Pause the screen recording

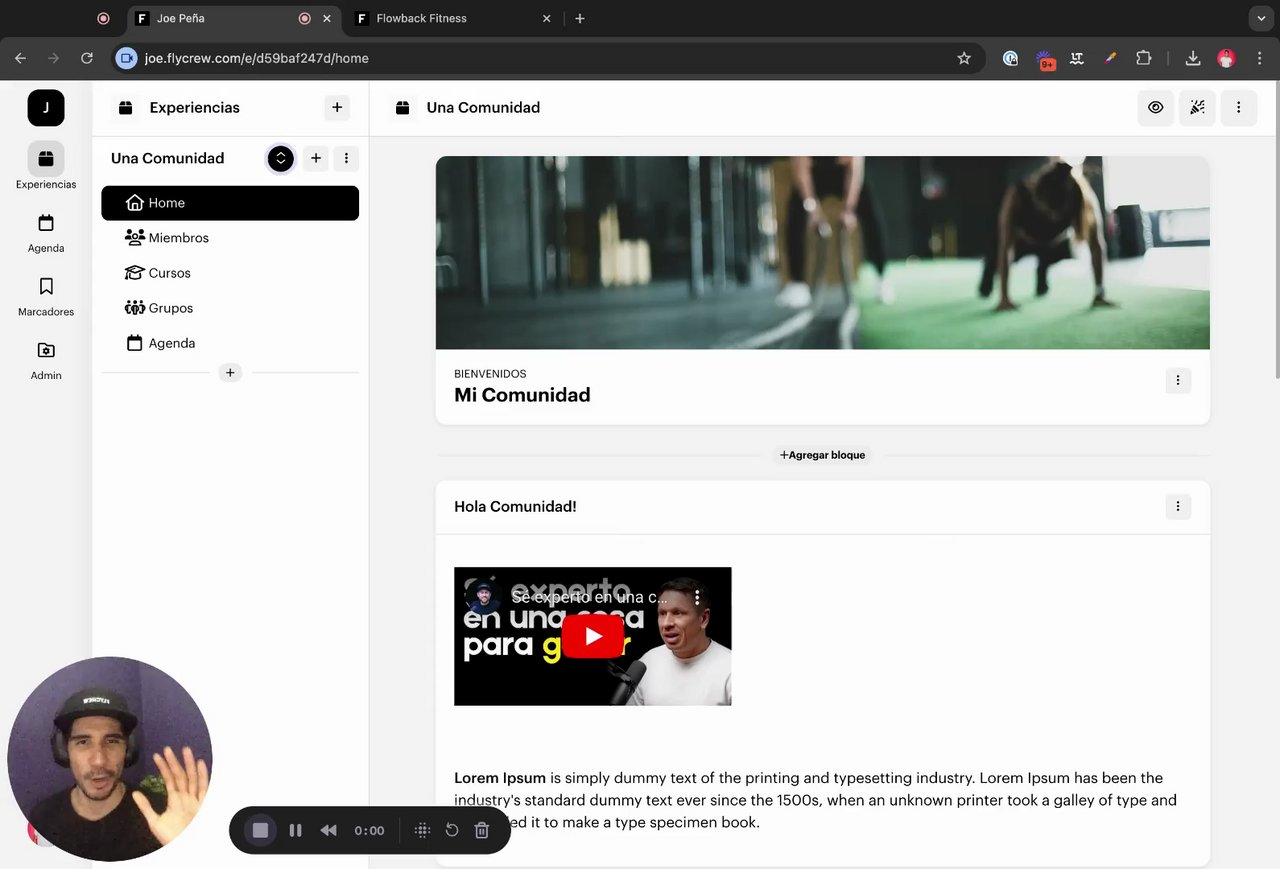click(x=295, y=830)
